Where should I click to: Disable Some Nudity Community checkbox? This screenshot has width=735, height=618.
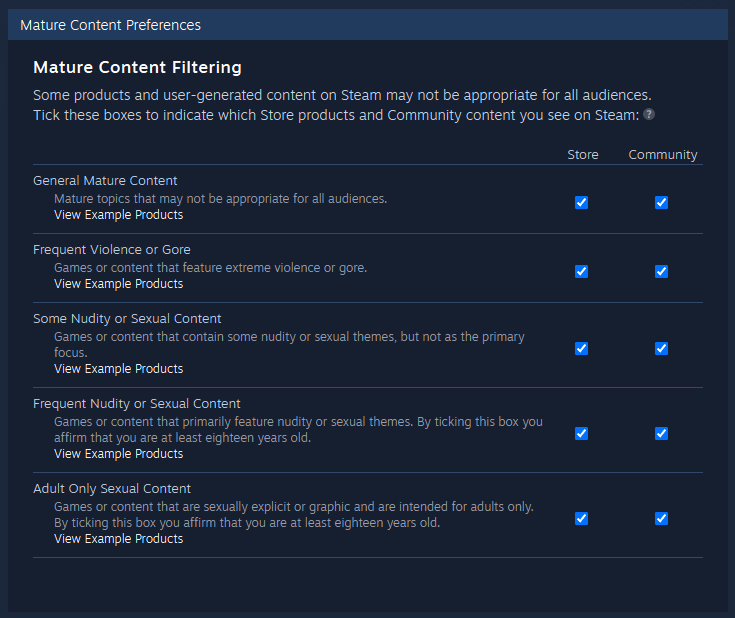661,348
